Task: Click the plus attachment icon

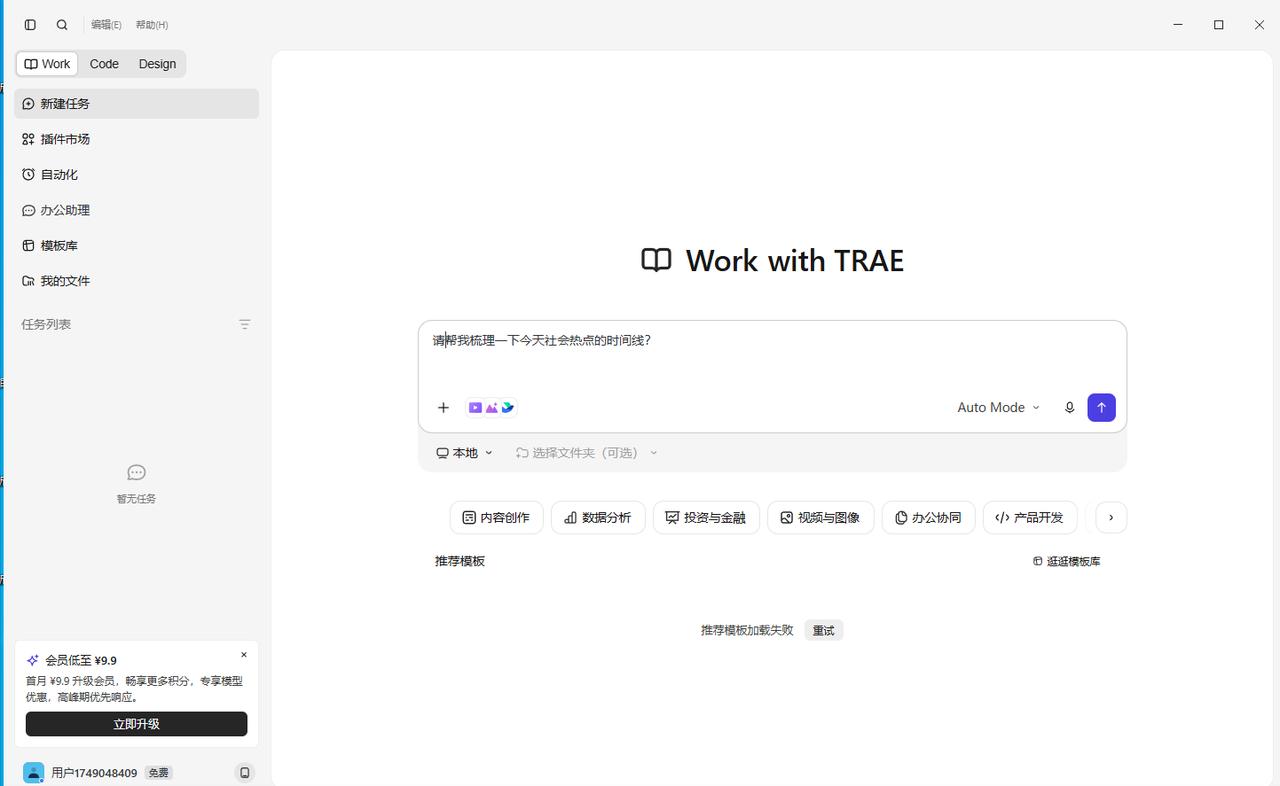Action: pos(443,408)
